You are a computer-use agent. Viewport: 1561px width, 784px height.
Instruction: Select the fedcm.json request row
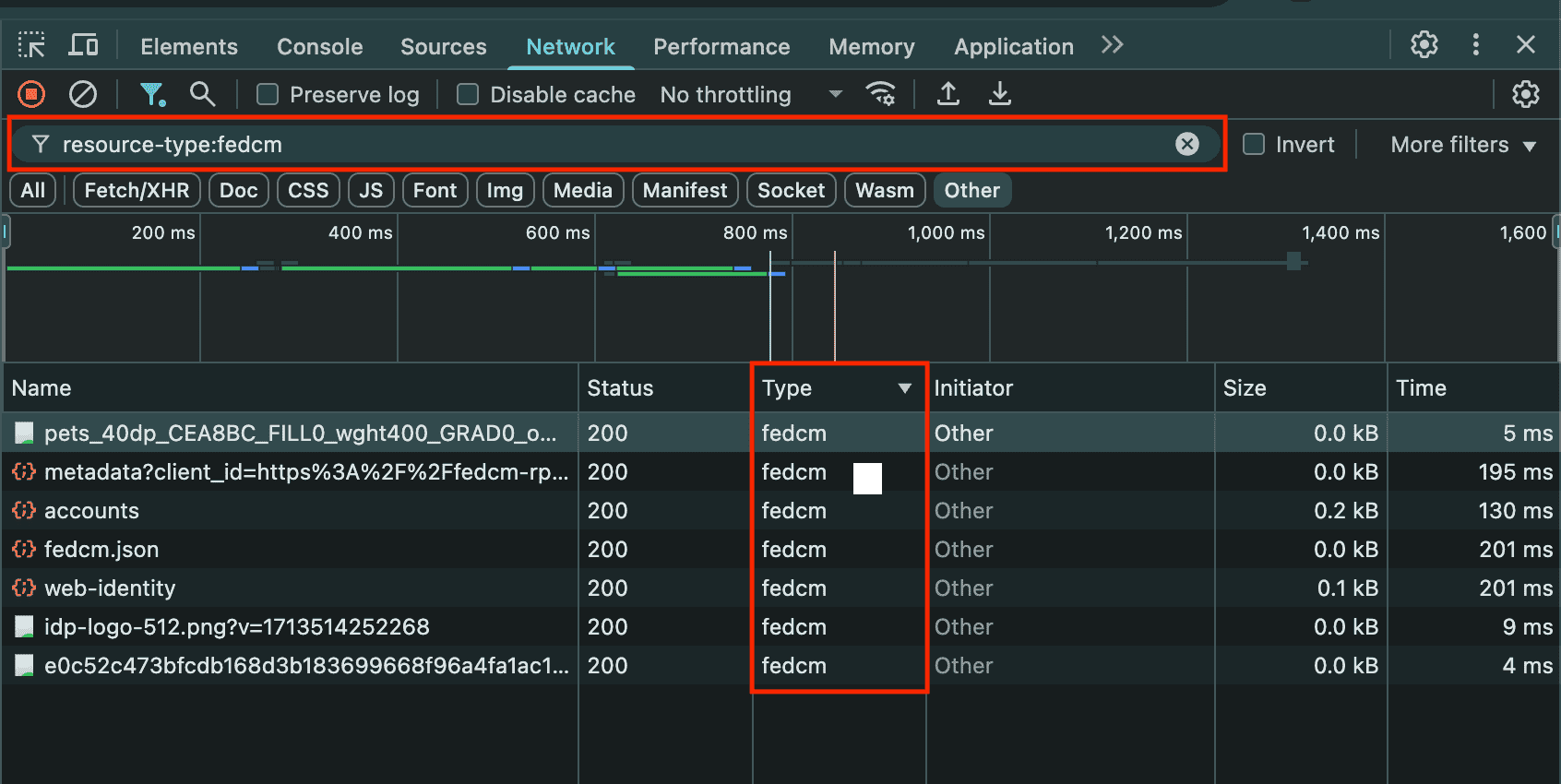point(101,550)
